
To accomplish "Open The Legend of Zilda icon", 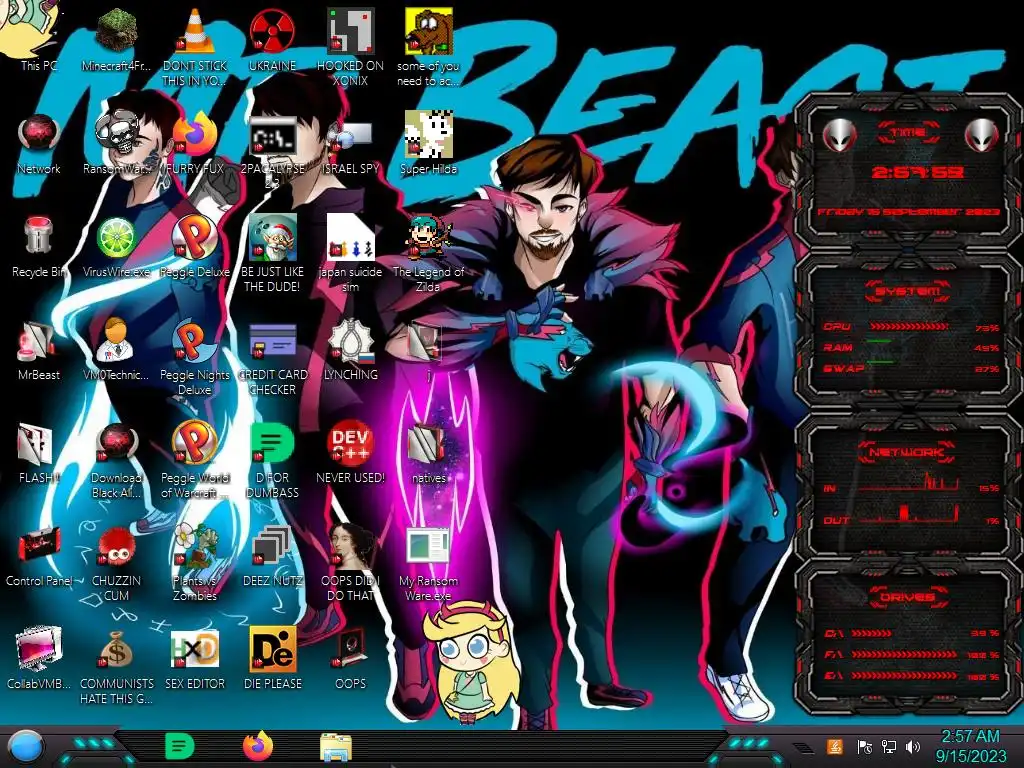I will (x=428, y=238).
